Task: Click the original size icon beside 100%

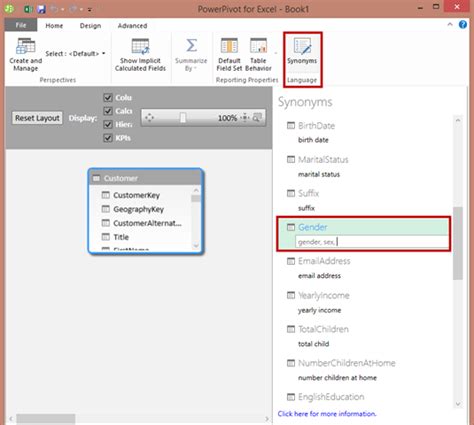Action: click(x=245, y=118)
